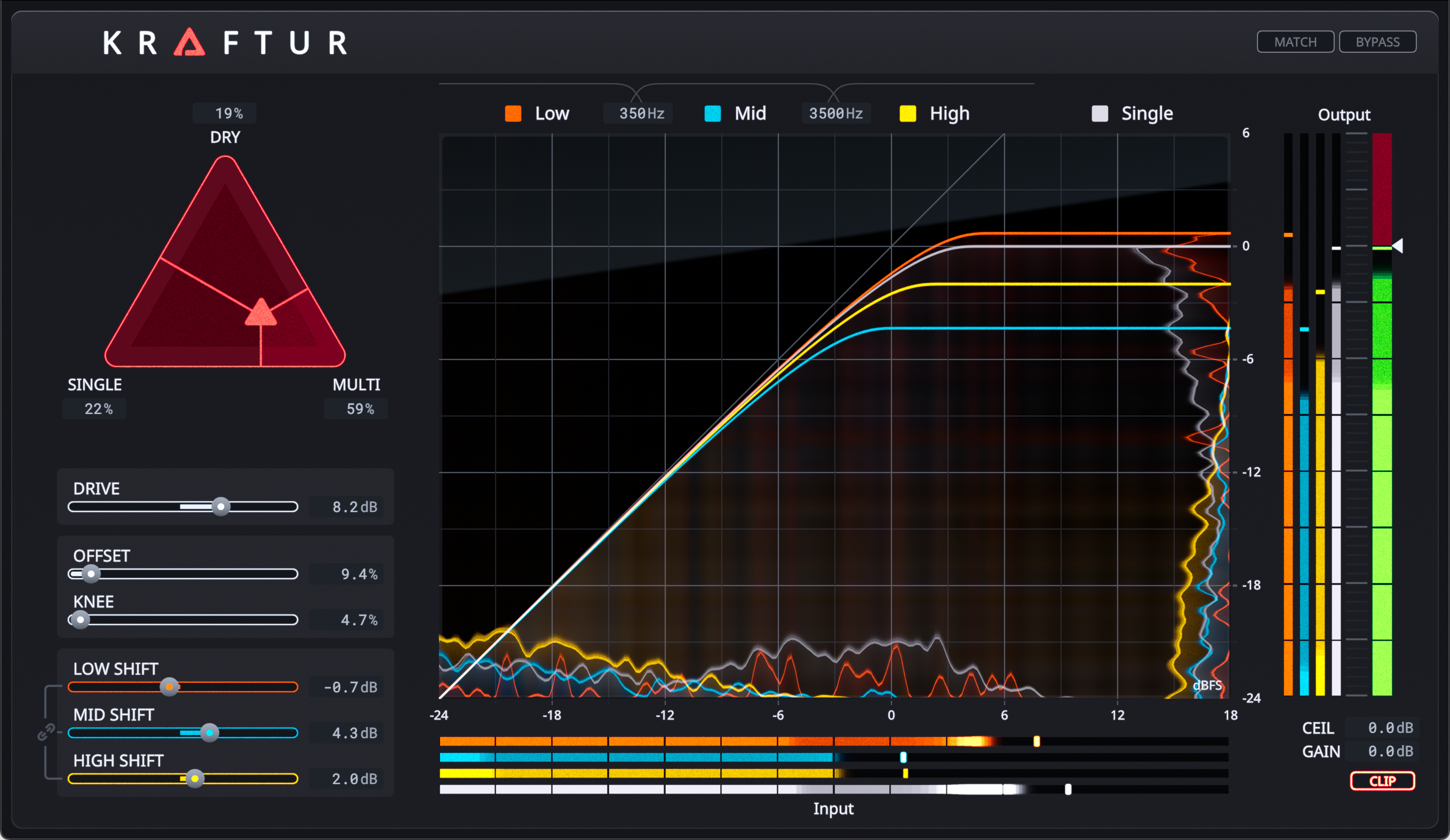Toggle the Mid band cyan swatch
This screenshot has width=1450, height=840.
point(712,114)
